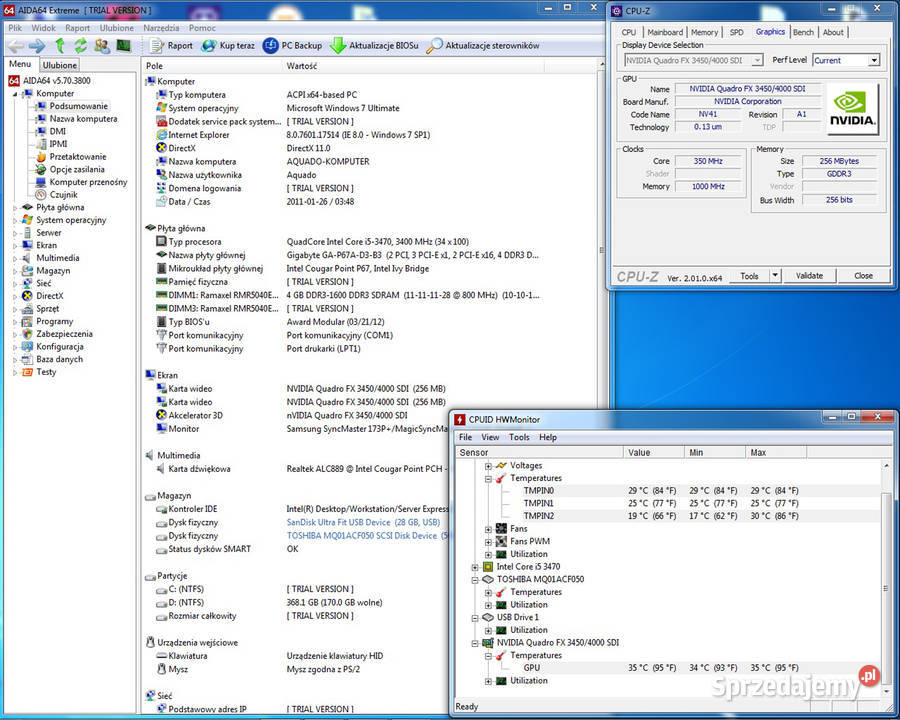Screen dimensions: 900x720
Task: Click the green refresh icon in AIDA64
Action: (81, 45)
